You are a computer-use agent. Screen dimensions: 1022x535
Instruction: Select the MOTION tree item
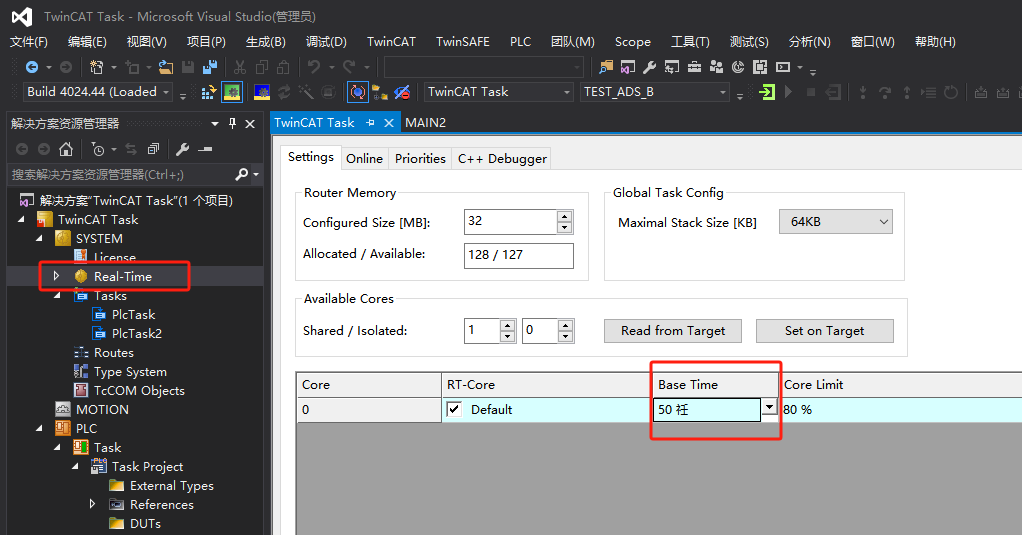pos(102,409)
